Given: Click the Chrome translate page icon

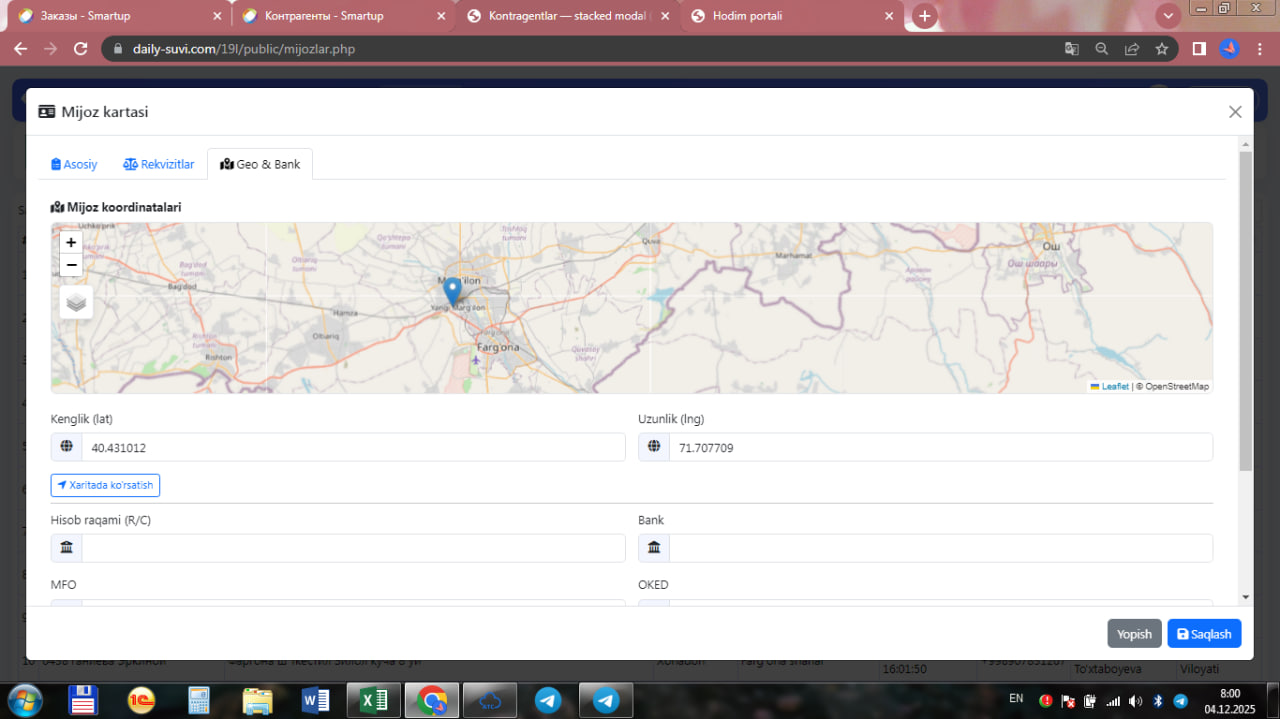Looking at the screenshot, I should click(1071, 49).
